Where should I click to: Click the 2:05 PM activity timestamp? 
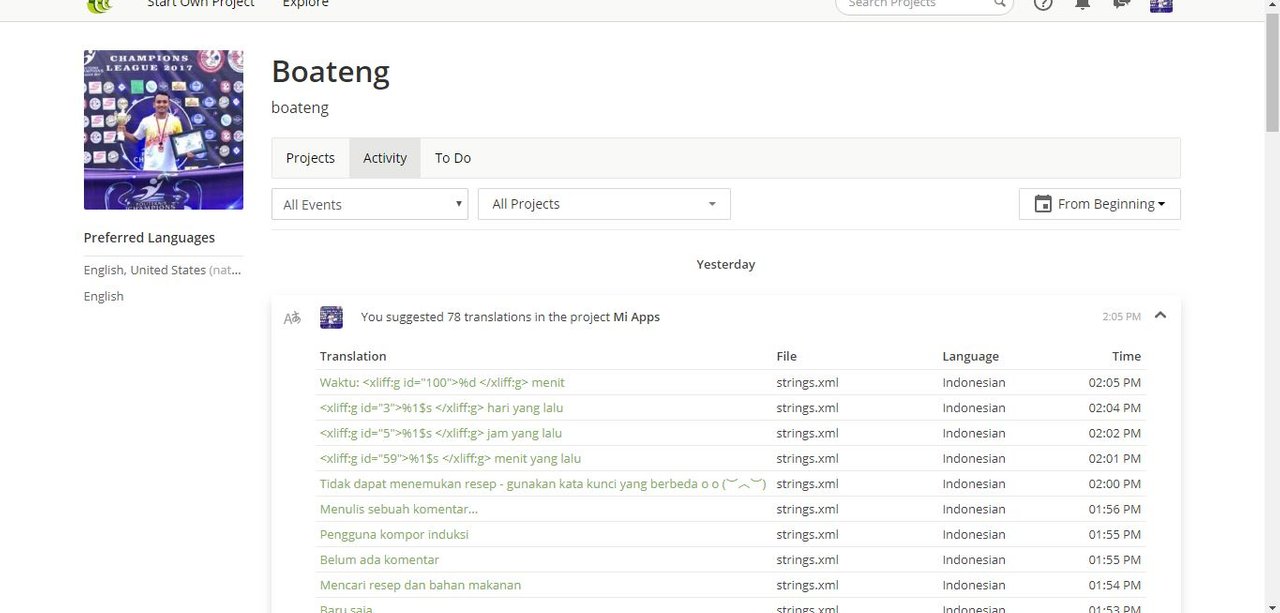coord(1121,317)
